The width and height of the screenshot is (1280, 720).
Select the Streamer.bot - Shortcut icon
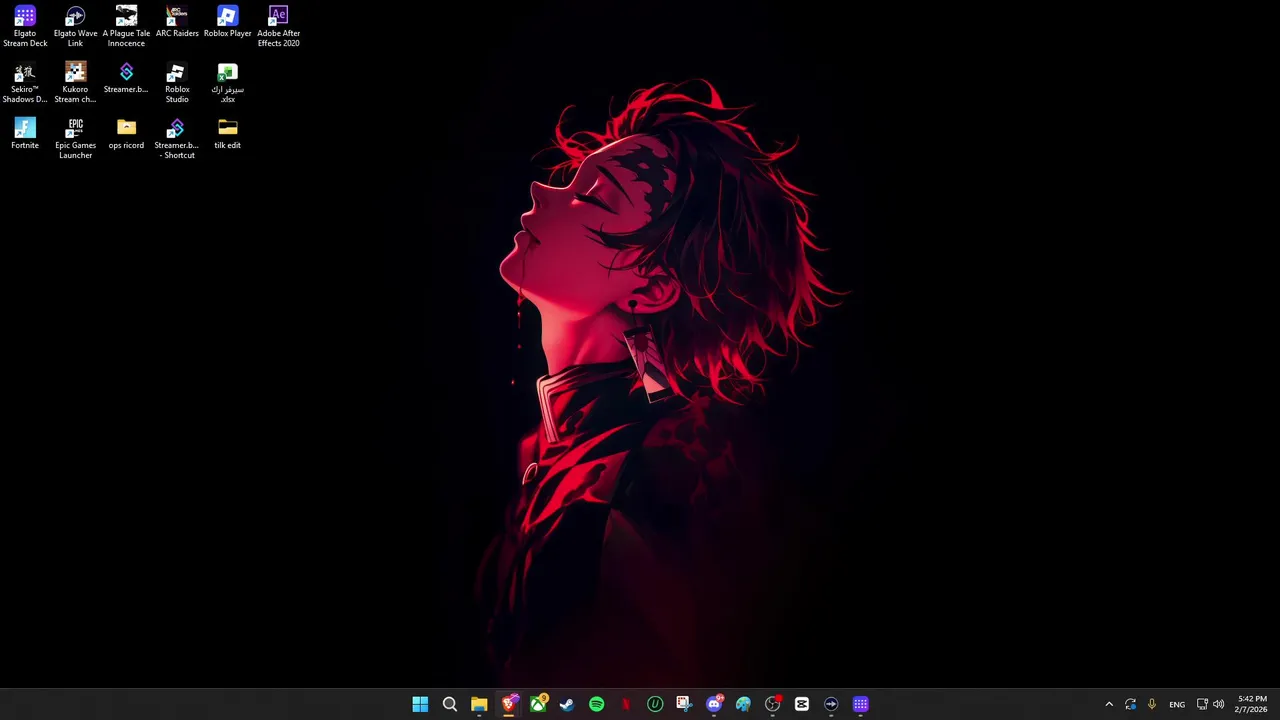click(x=177, y=139)
